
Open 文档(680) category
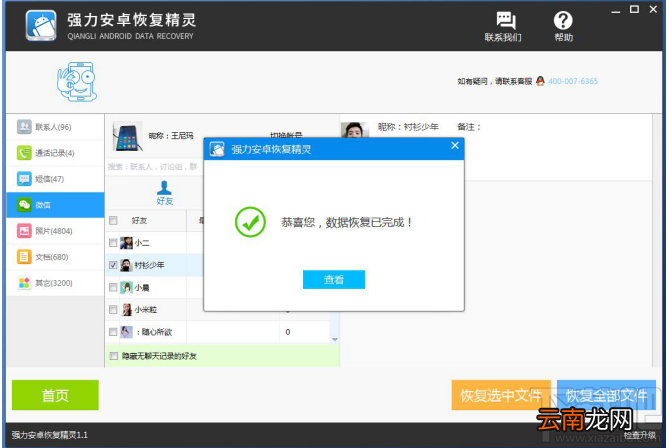[x=55, y=257]
